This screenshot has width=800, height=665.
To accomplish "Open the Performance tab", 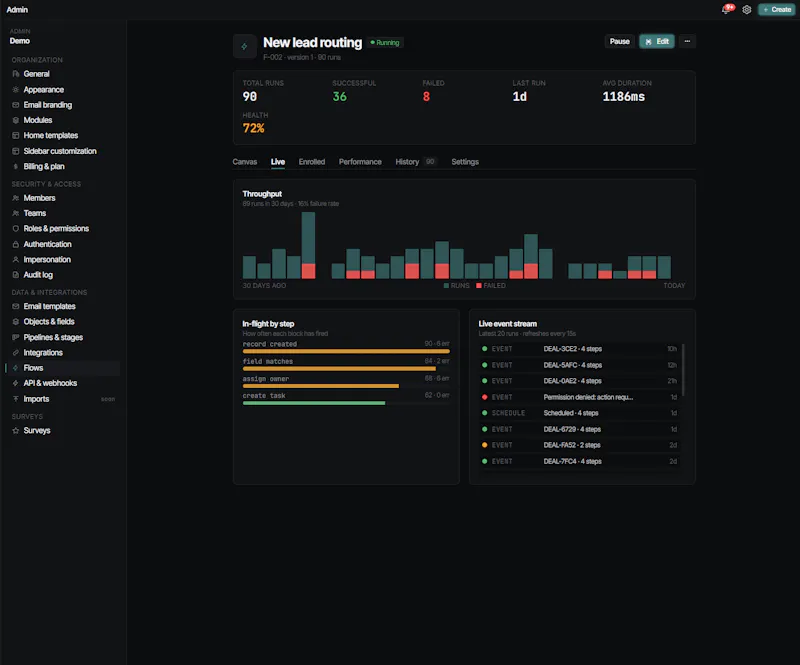I will pos(360,162).
